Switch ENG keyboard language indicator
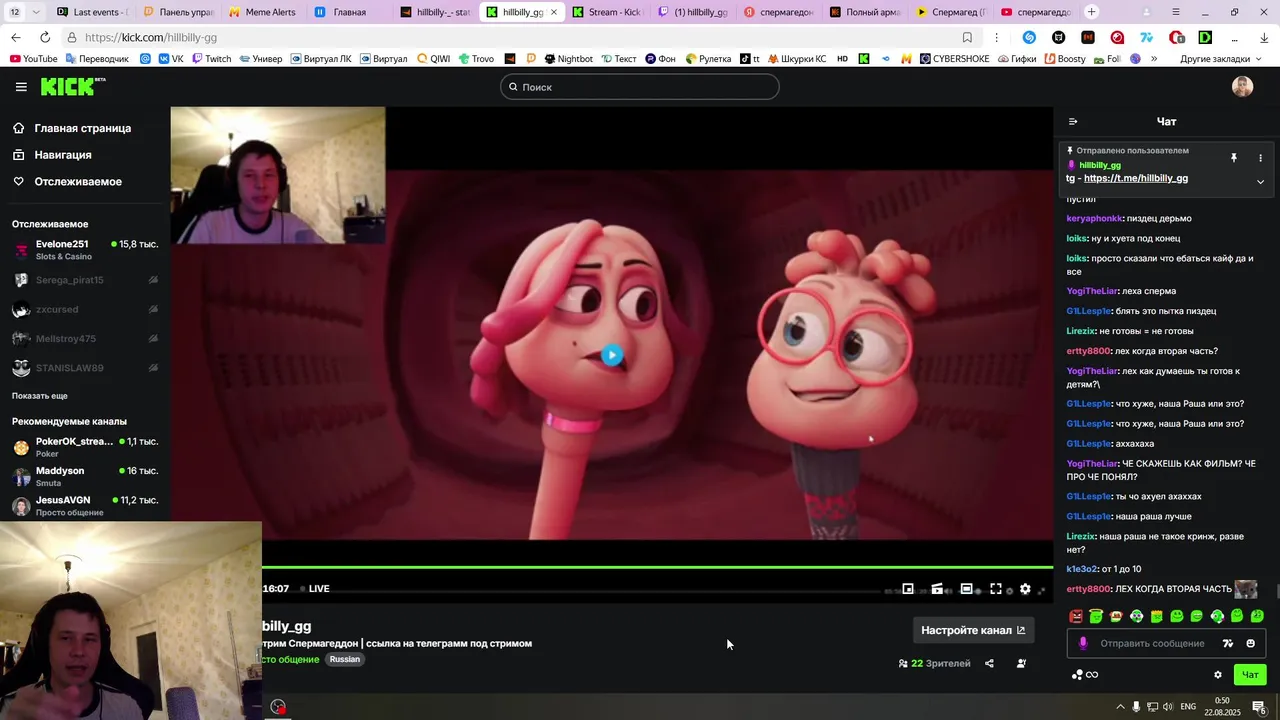The width and height of the screenshot is (1280, 720). [x=1188, y=707]
